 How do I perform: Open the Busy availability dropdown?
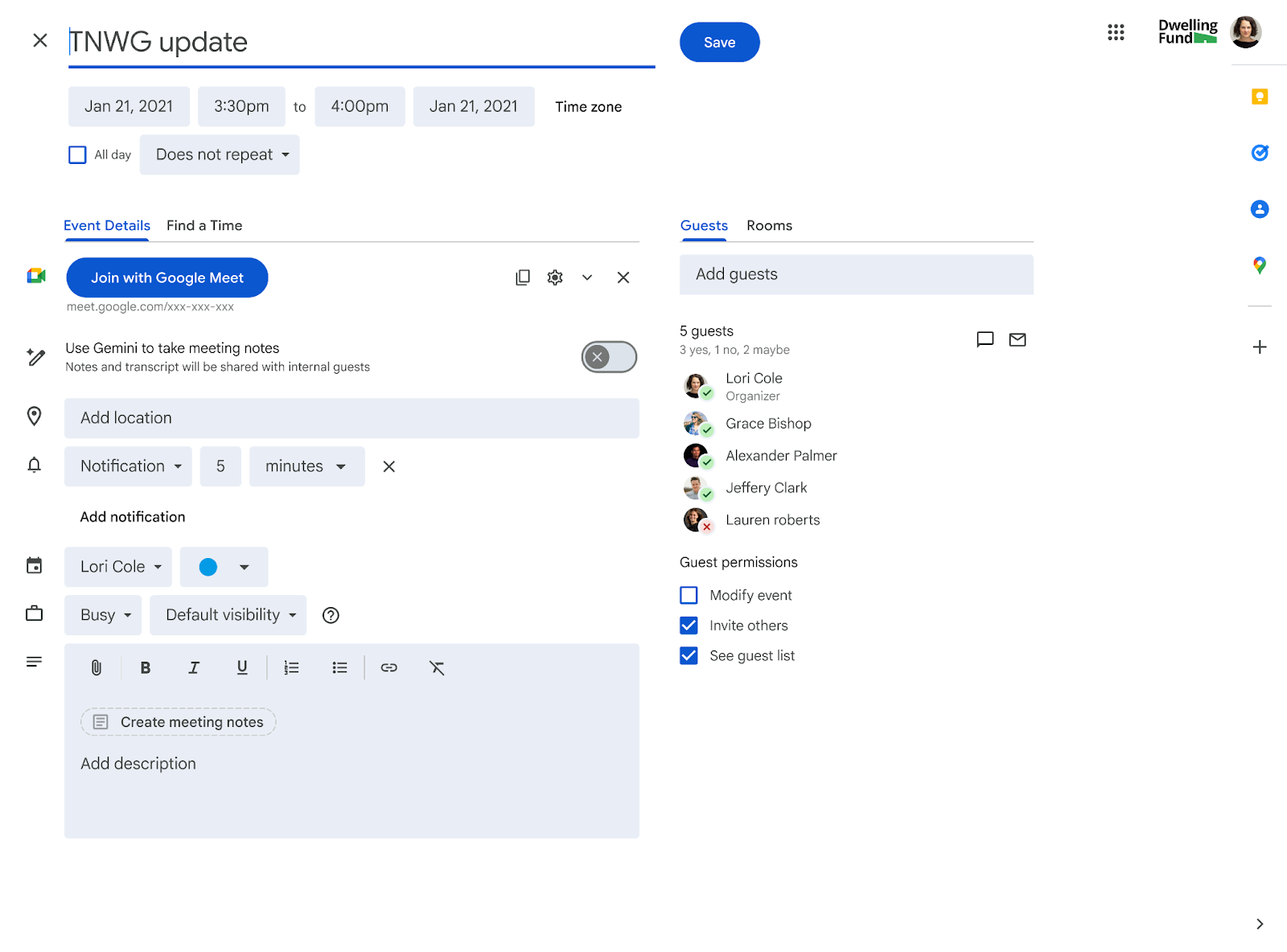pyautogui.click(x=104, y=615)
